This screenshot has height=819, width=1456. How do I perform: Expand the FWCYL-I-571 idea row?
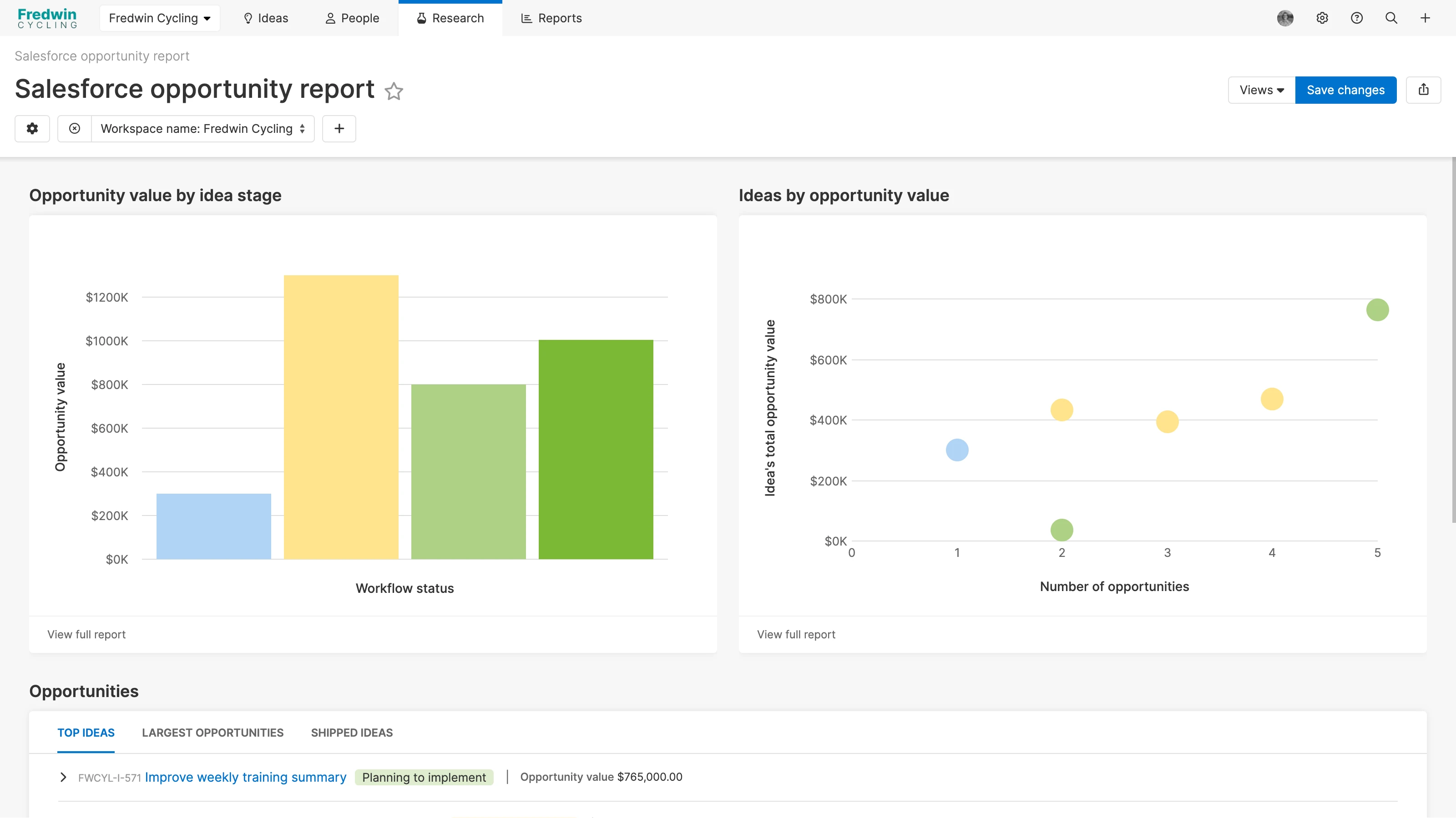(x=63, y=777)
